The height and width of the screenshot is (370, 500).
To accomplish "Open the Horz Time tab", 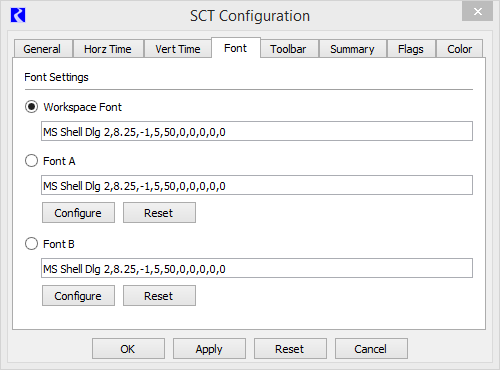I will click(x=108, y=49).
